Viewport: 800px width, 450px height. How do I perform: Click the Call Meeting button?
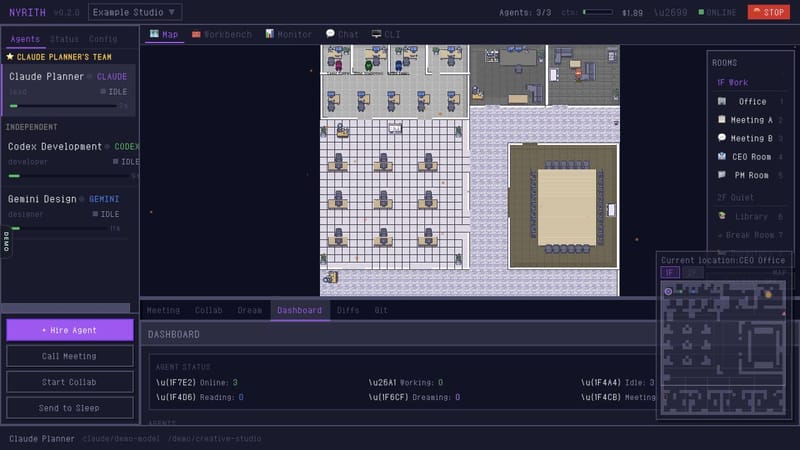click(70, 356)
